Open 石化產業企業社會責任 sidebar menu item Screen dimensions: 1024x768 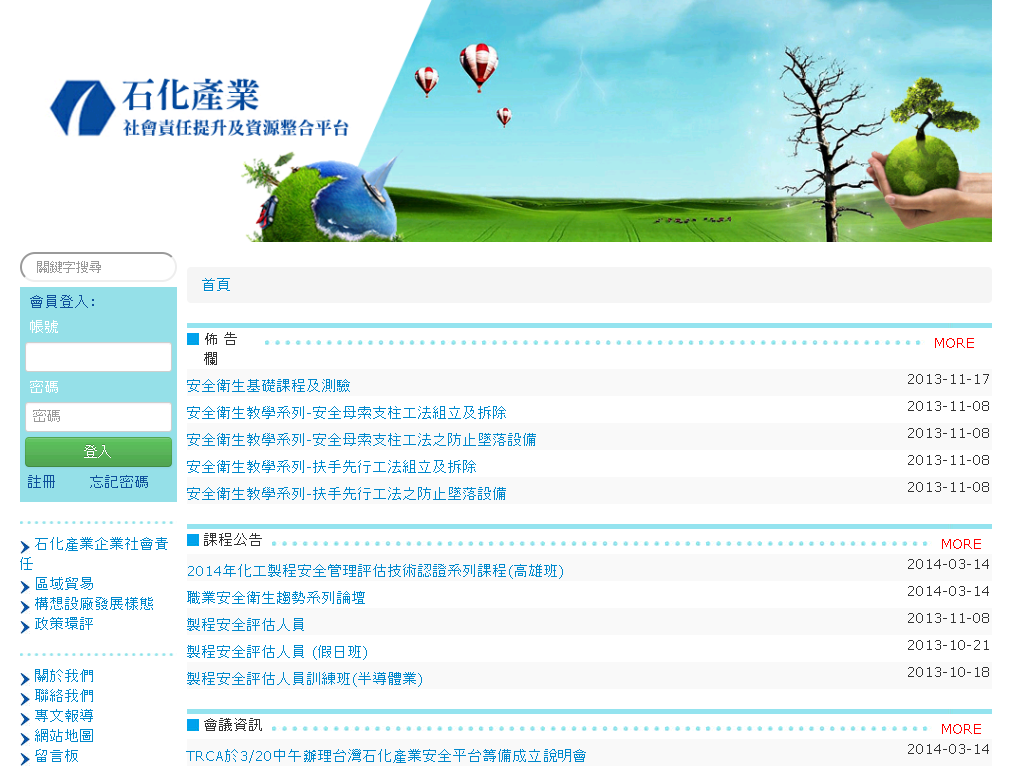coord(95,553)
